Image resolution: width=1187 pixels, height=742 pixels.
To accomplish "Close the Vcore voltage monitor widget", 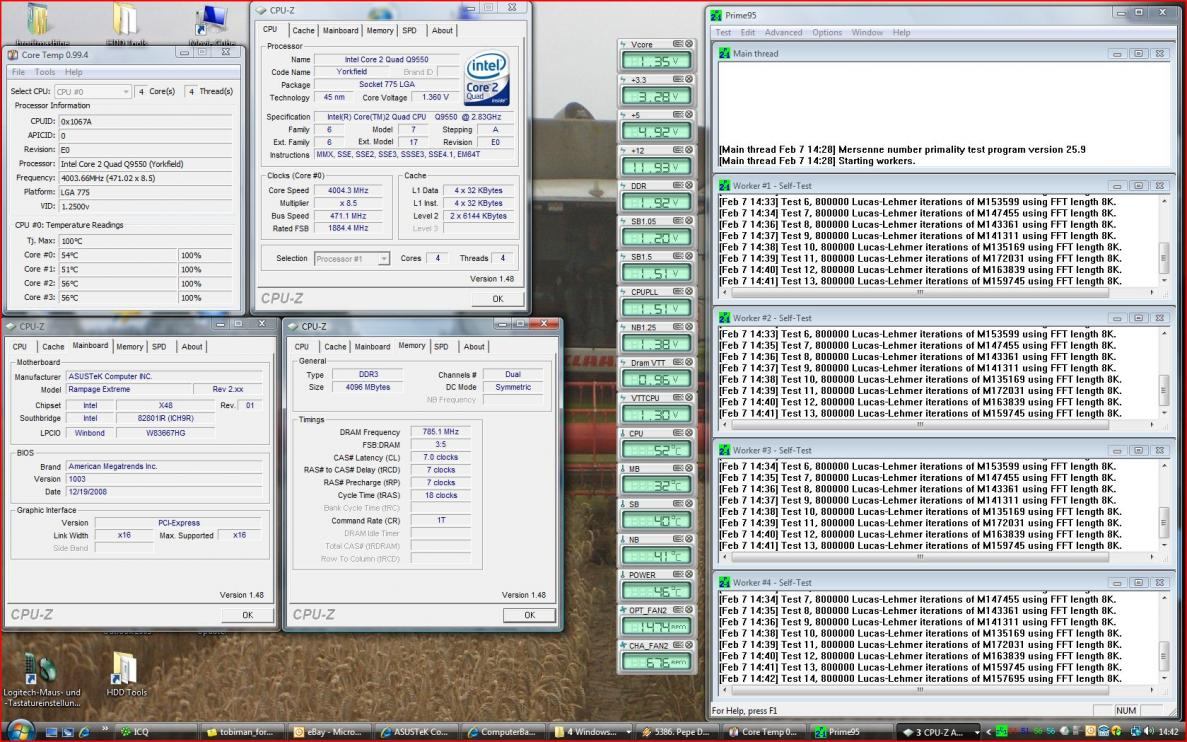I will (x=689, y=44).
